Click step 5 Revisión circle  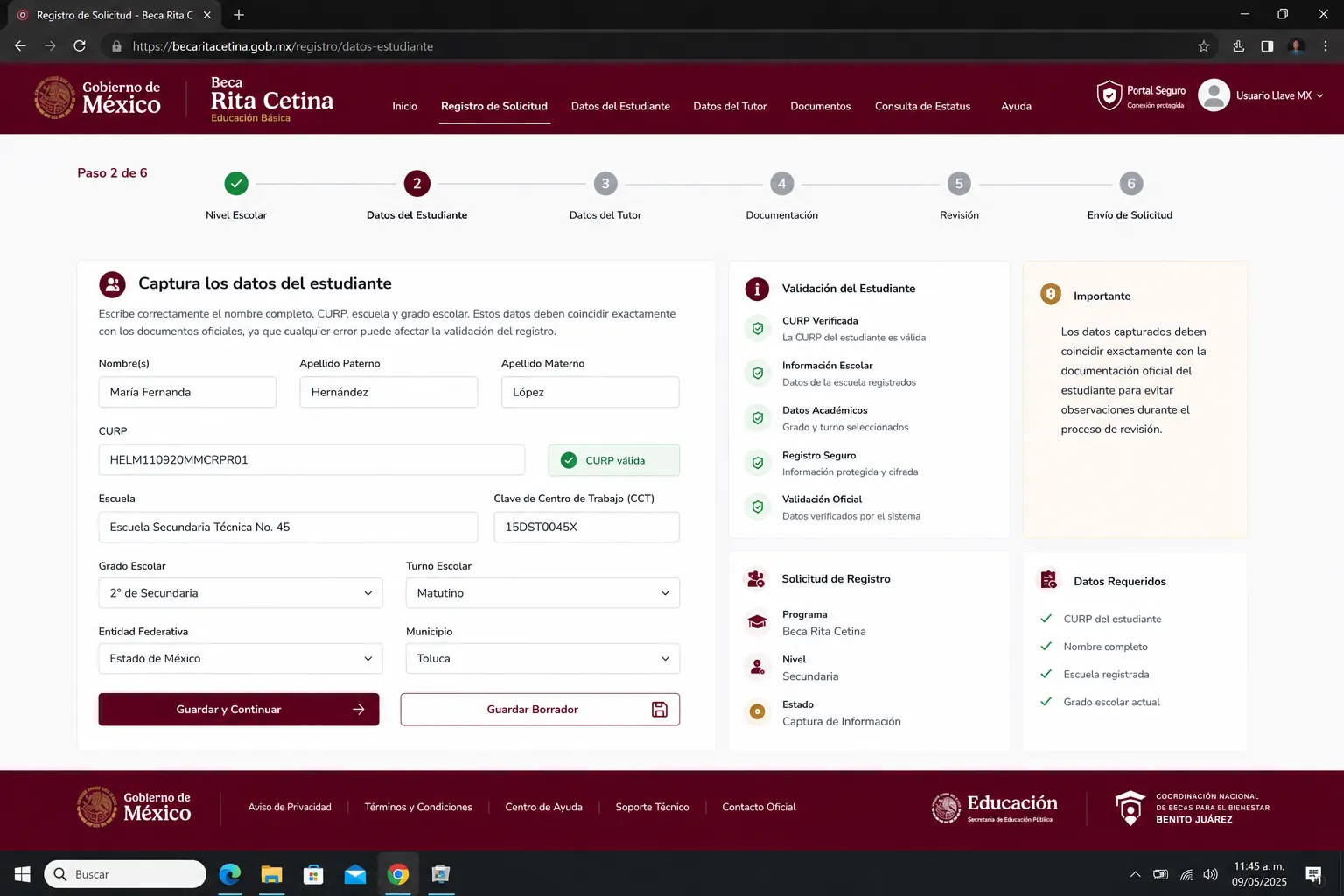pos(959,184)
